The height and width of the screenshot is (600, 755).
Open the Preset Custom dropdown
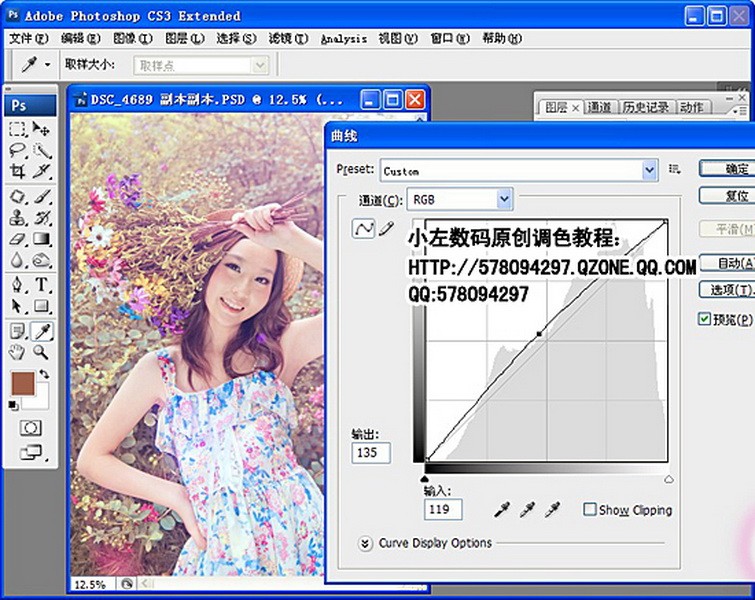click(519, 170)
